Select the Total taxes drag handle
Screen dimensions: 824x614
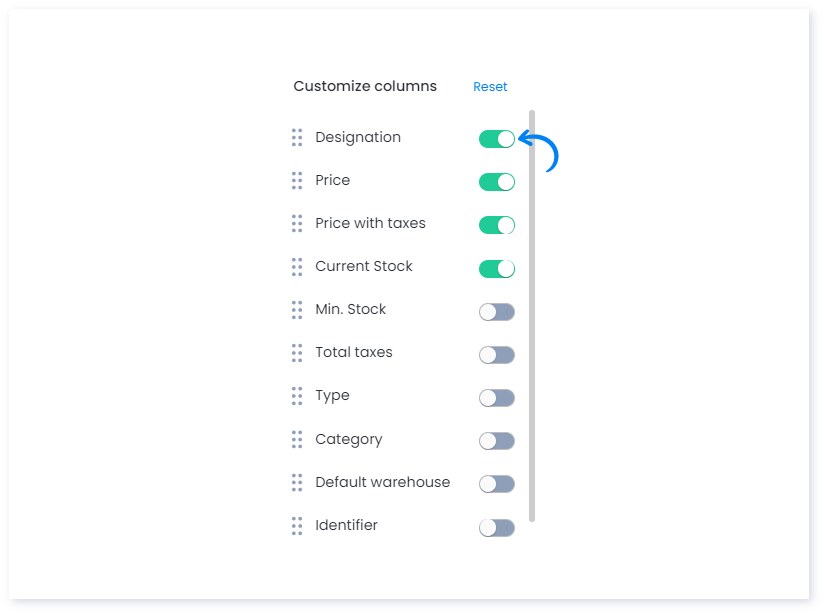click(296, 353)
